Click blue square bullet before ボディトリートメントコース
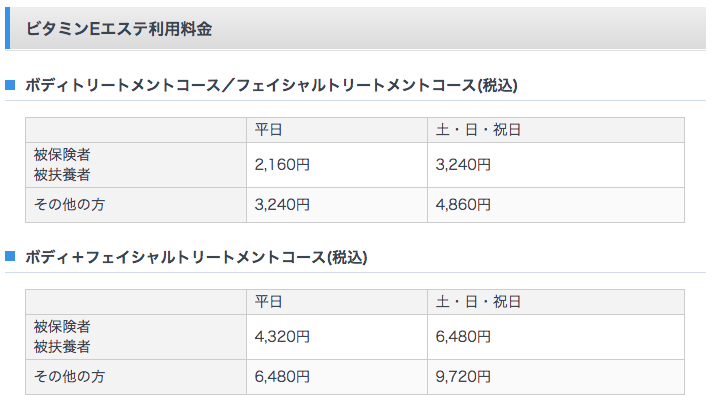Image resolution: width=715 pixels, height=396 pixels. click(x=10, y=85)
